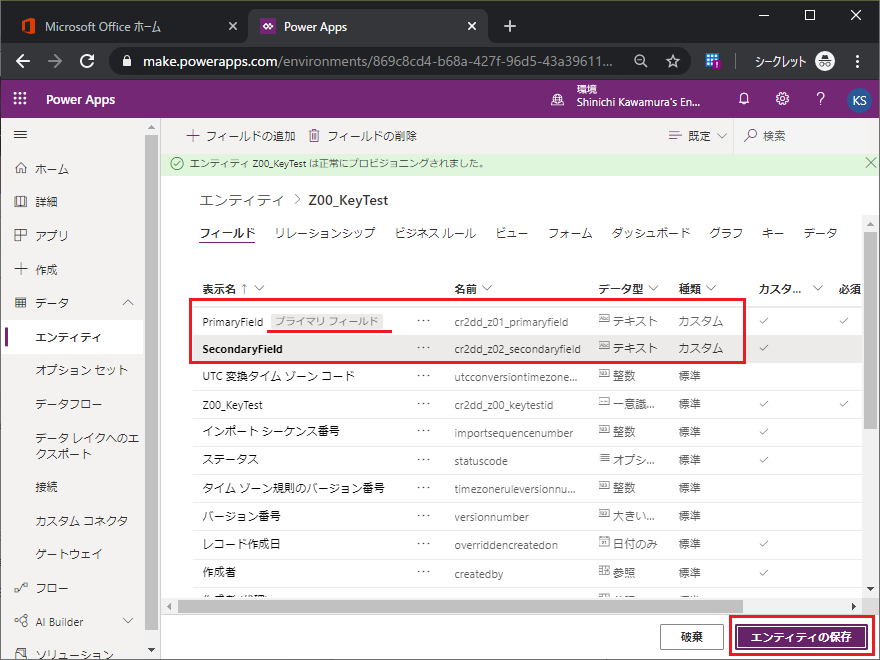This screenshot has height=660, width=880.
Task: Toggle the hamburger navigation menu
Action: 21,135
